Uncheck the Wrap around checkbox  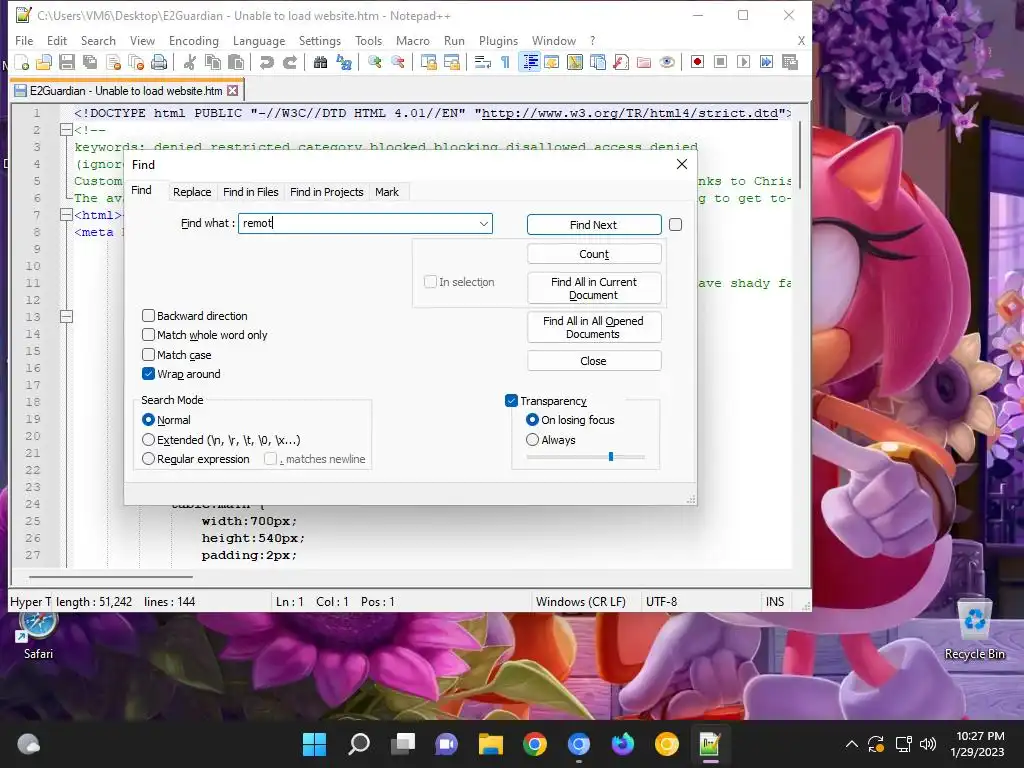(x=148, y=374)
